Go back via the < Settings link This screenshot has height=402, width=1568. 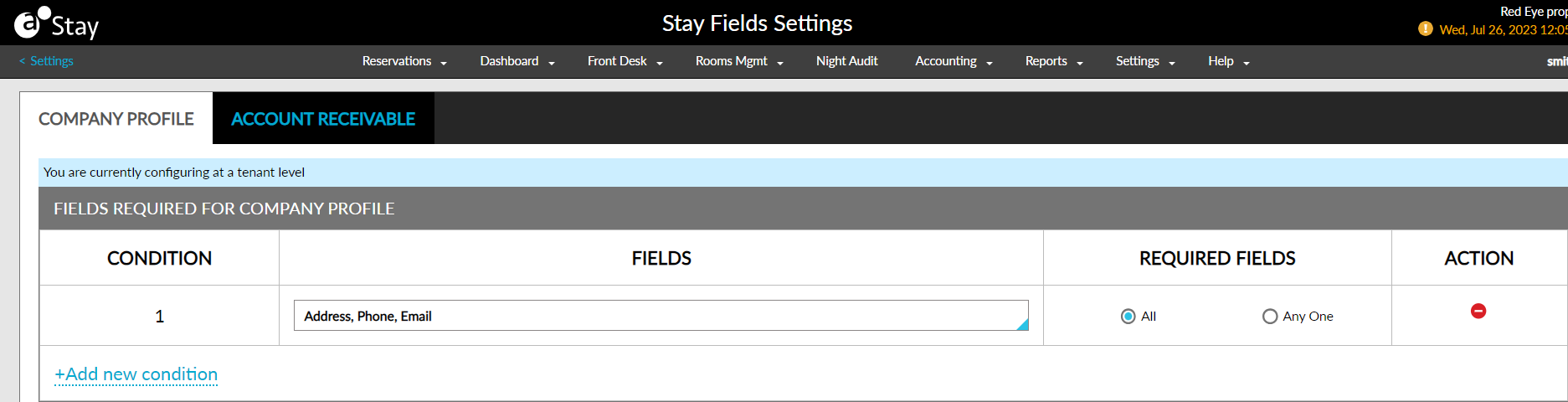[47, 61]
